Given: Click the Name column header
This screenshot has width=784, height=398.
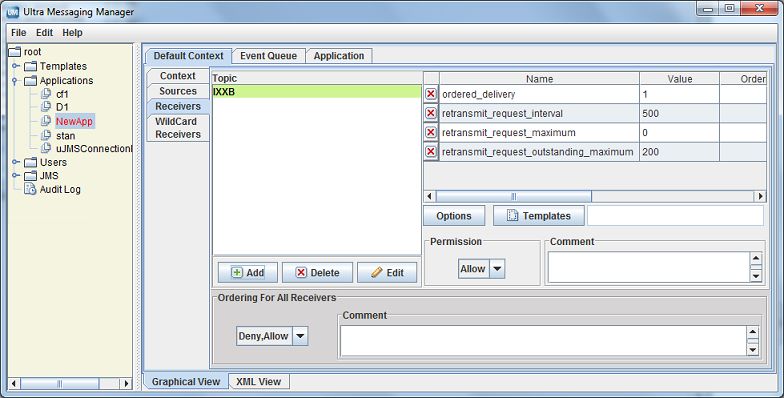Looking at the screenshot, I should pyautogui.click(x=539, y=78).
